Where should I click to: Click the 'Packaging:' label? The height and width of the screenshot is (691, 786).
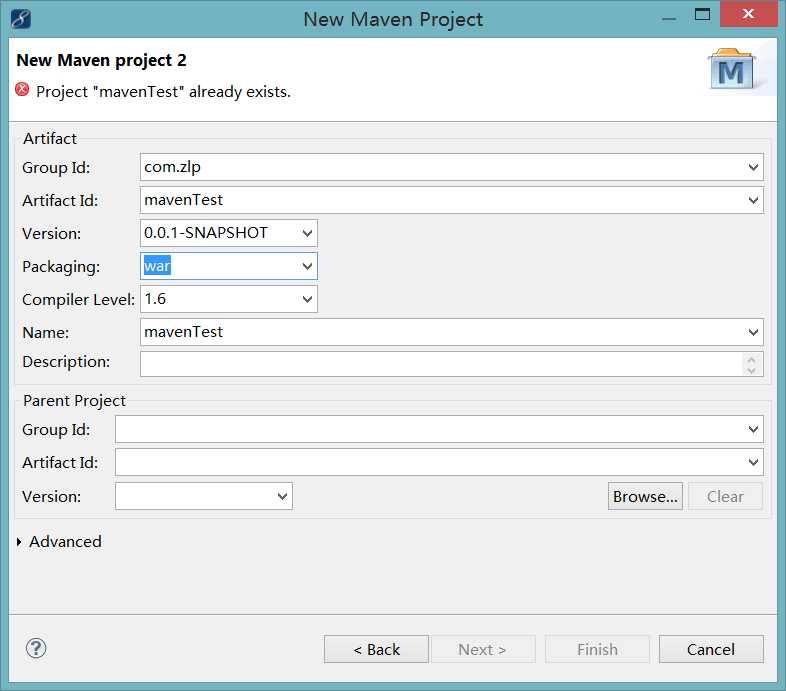pyautogui.click(x=61, y=267)
